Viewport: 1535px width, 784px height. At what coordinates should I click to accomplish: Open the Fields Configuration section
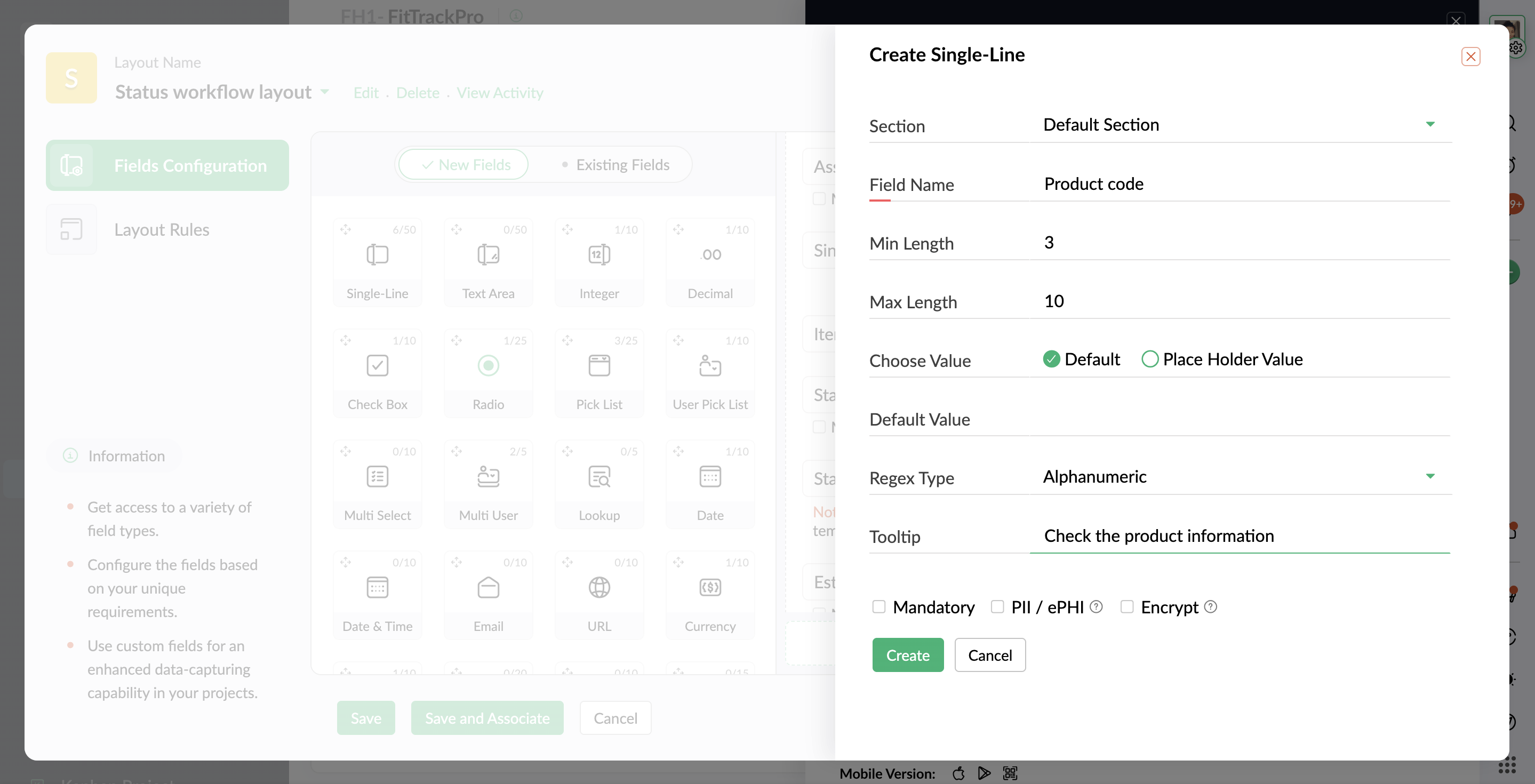tap(167, 165)
